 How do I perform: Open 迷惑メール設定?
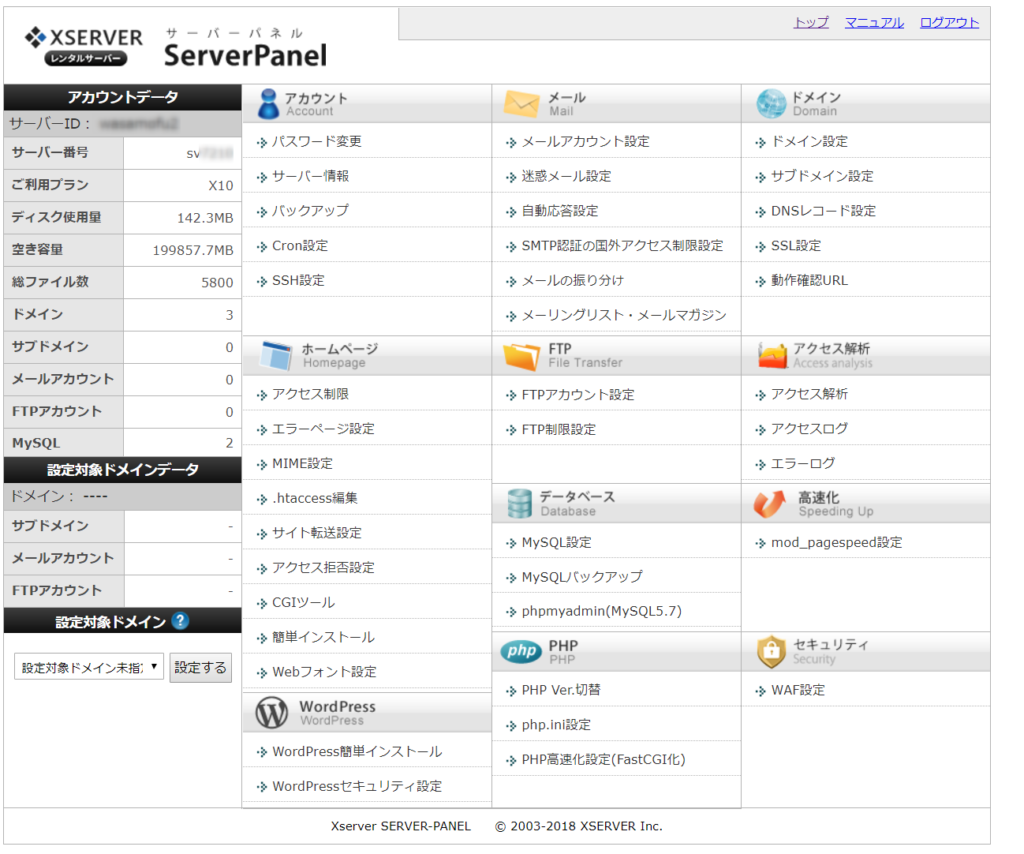click(x=566, y=176)
